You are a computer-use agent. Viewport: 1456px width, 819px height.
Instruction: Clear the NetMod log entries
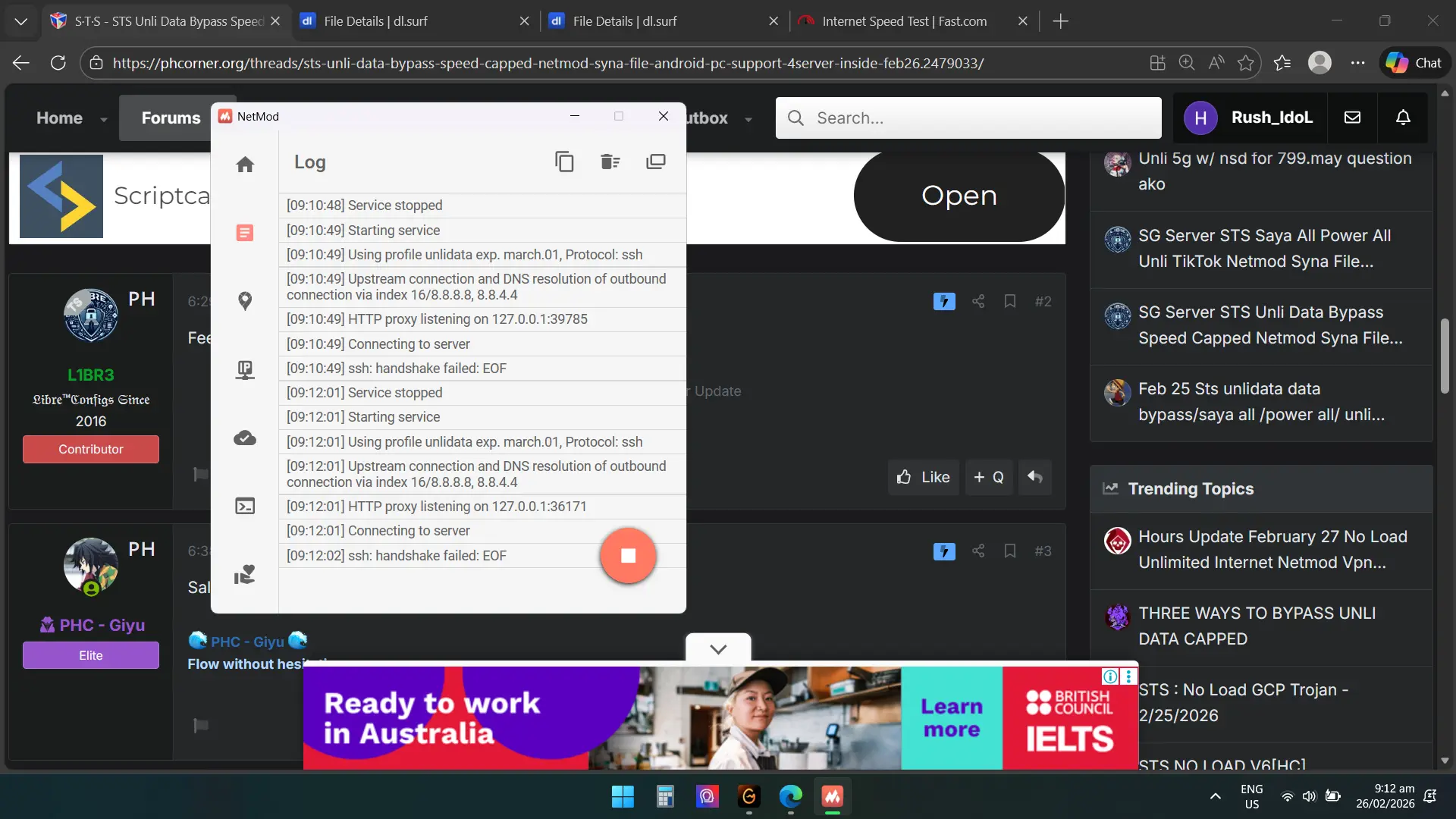click(610, 162)
